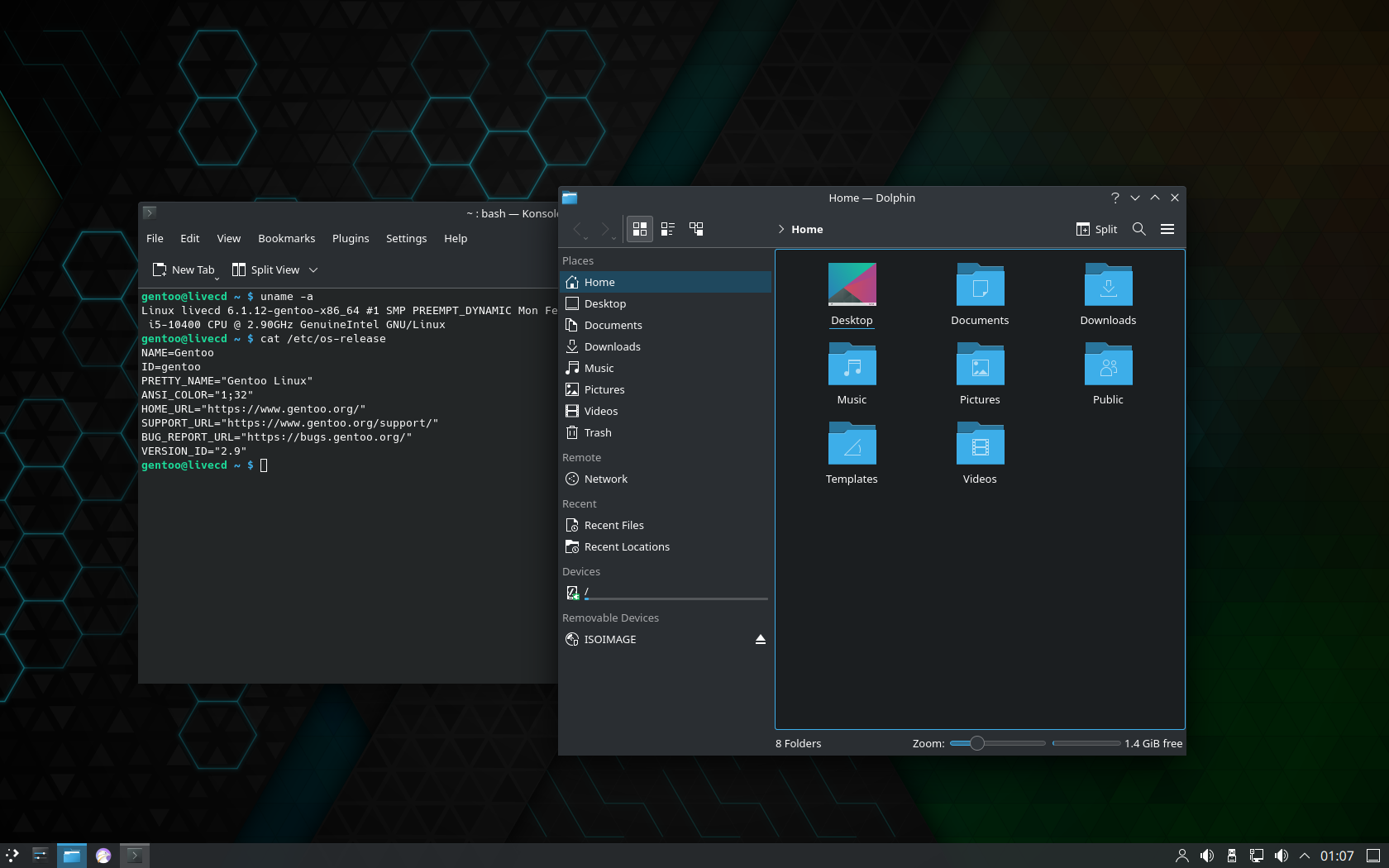Screen dimensions: 1389x868
Task: Open Network under Remote in sidebar
Action: [666, 479]
